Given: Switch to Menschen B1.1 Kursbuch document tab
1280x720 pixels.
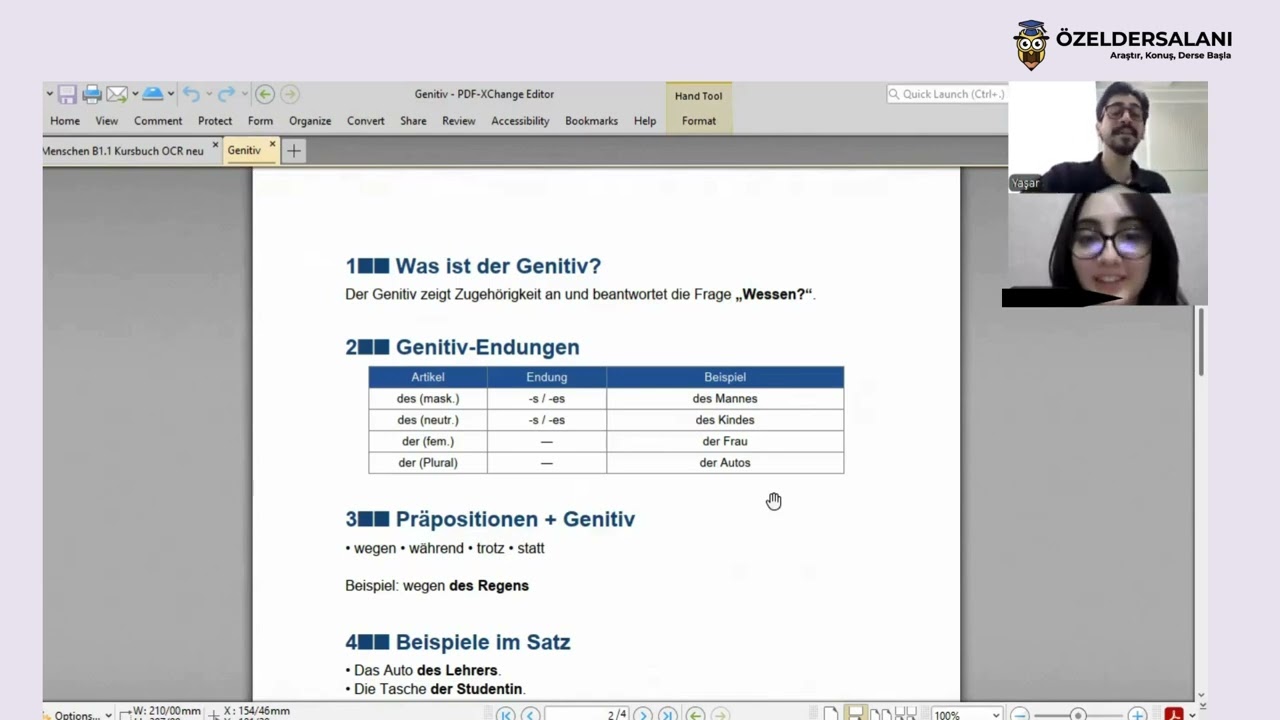Looking at the screenshot, I should pyautogui.click(x=123, y=151).
